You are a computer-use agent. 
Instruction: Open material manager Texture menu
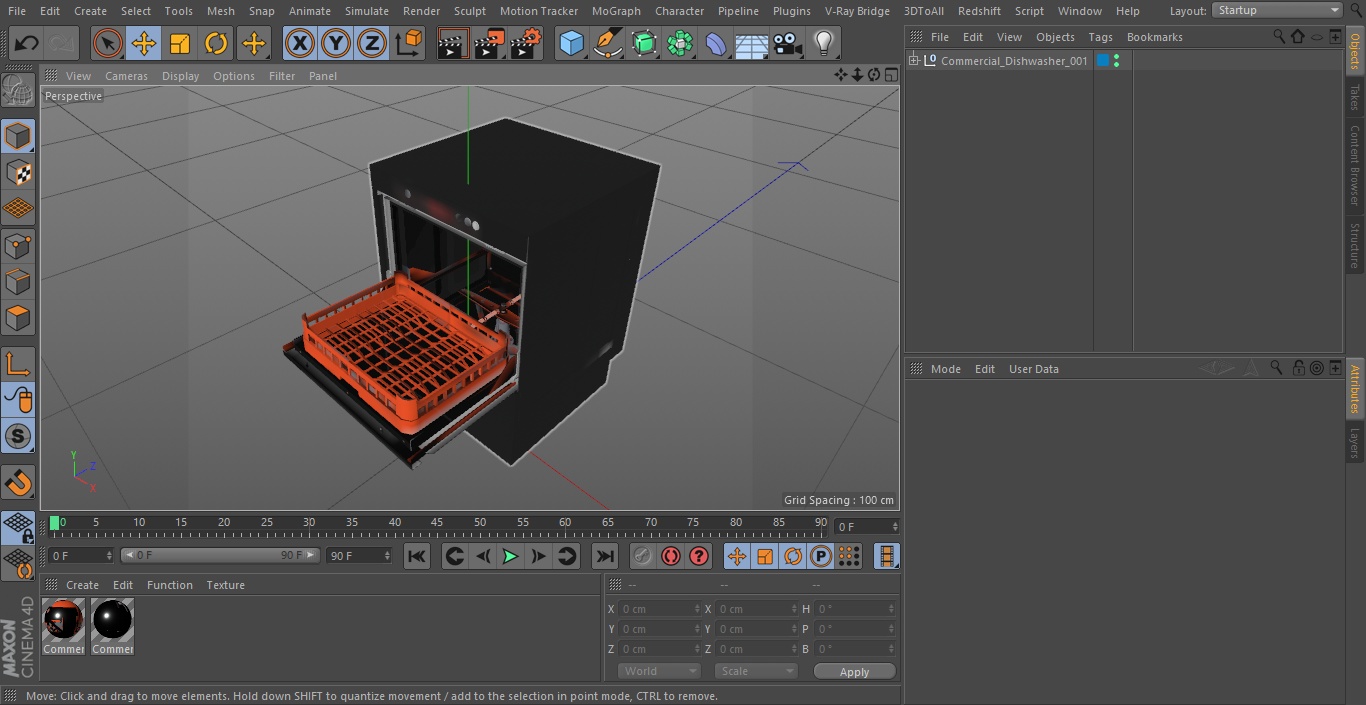(225, 585)
